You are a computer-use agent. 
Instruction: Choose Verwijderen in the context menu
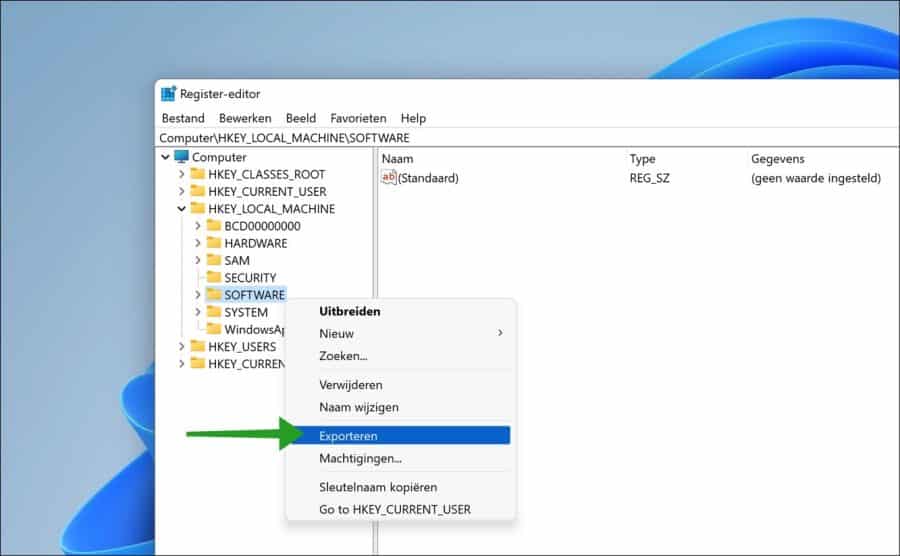tap(400, 385)
